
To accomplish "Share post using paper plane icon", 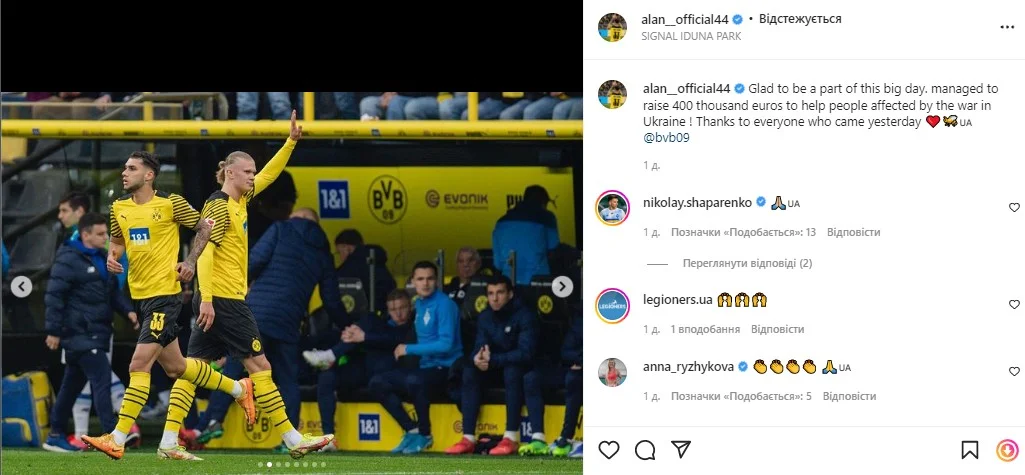I will [681, 450].
